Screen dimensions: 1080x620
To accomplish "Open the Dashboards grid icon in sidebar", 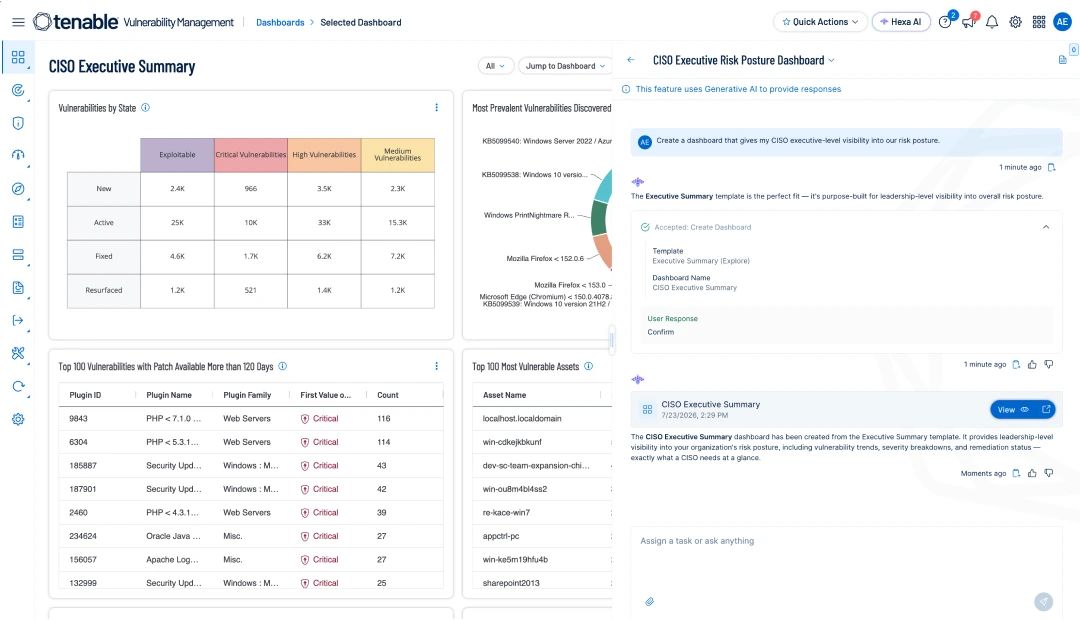I will point(18,57).
